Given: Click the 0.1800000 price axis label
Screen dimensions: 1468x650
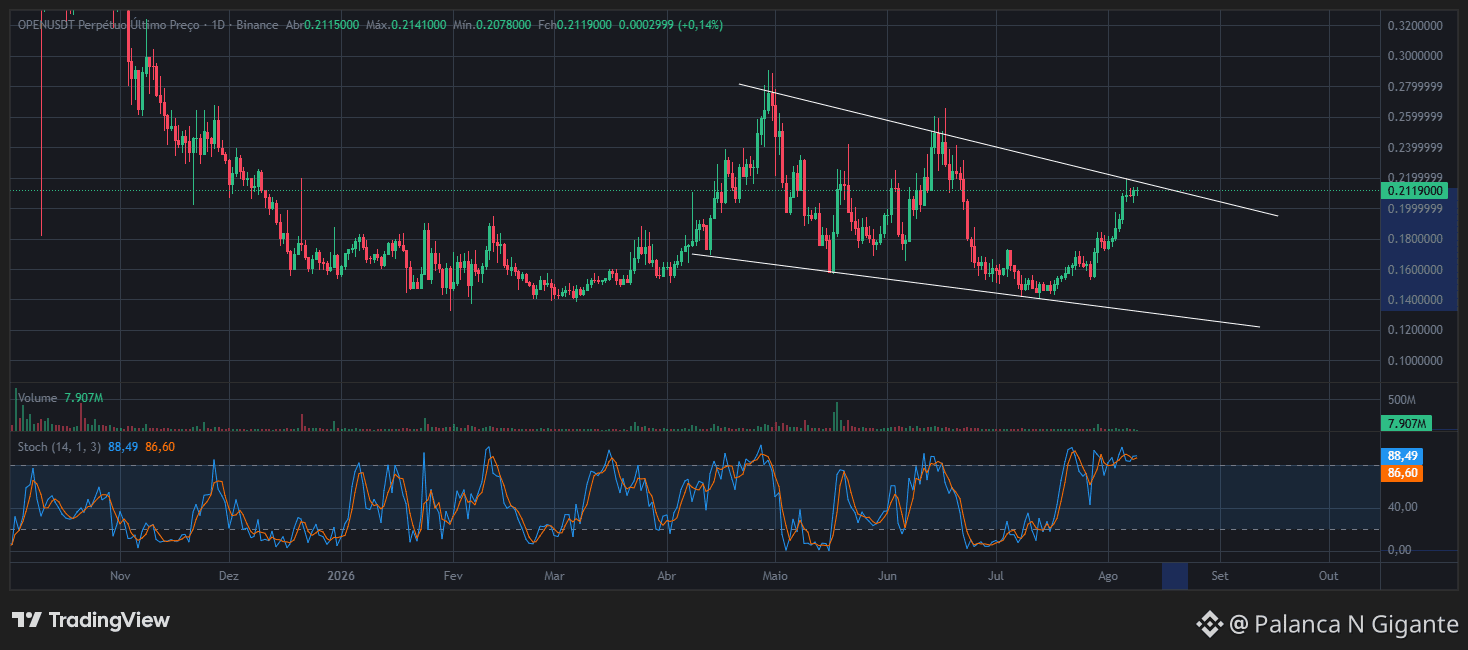Looking at the screenshot, I should 1415,239.
